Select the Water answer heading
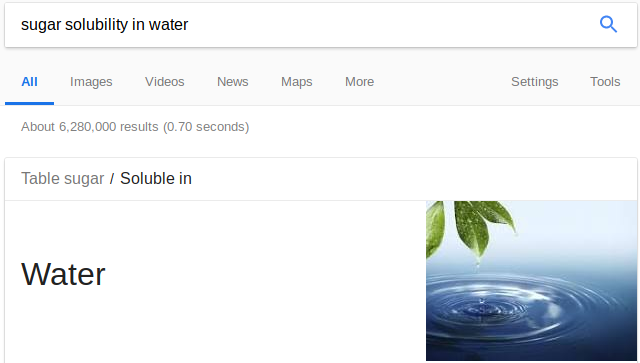This screenshot has width=640, height=363. (63, 274)
